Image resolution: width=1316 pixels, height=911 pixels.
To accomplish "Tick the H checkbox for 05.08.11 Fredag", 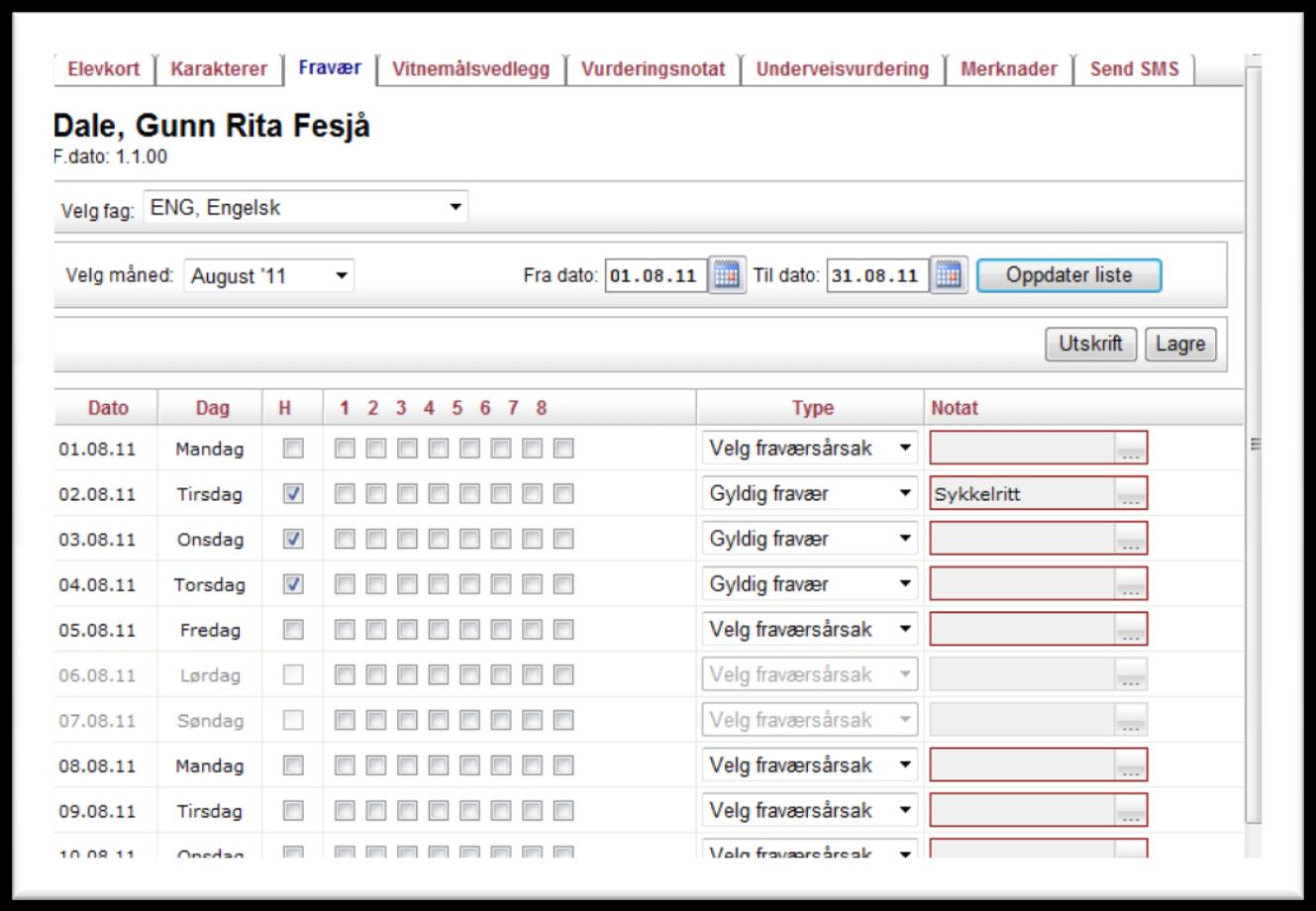I will (x=292, y=629).
